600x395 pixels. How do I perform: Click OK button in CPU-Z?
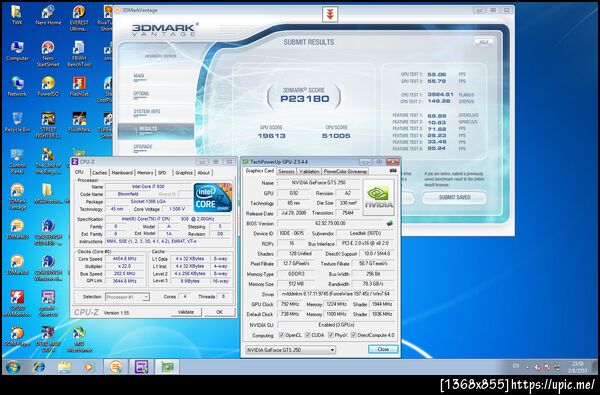point(219,312)
